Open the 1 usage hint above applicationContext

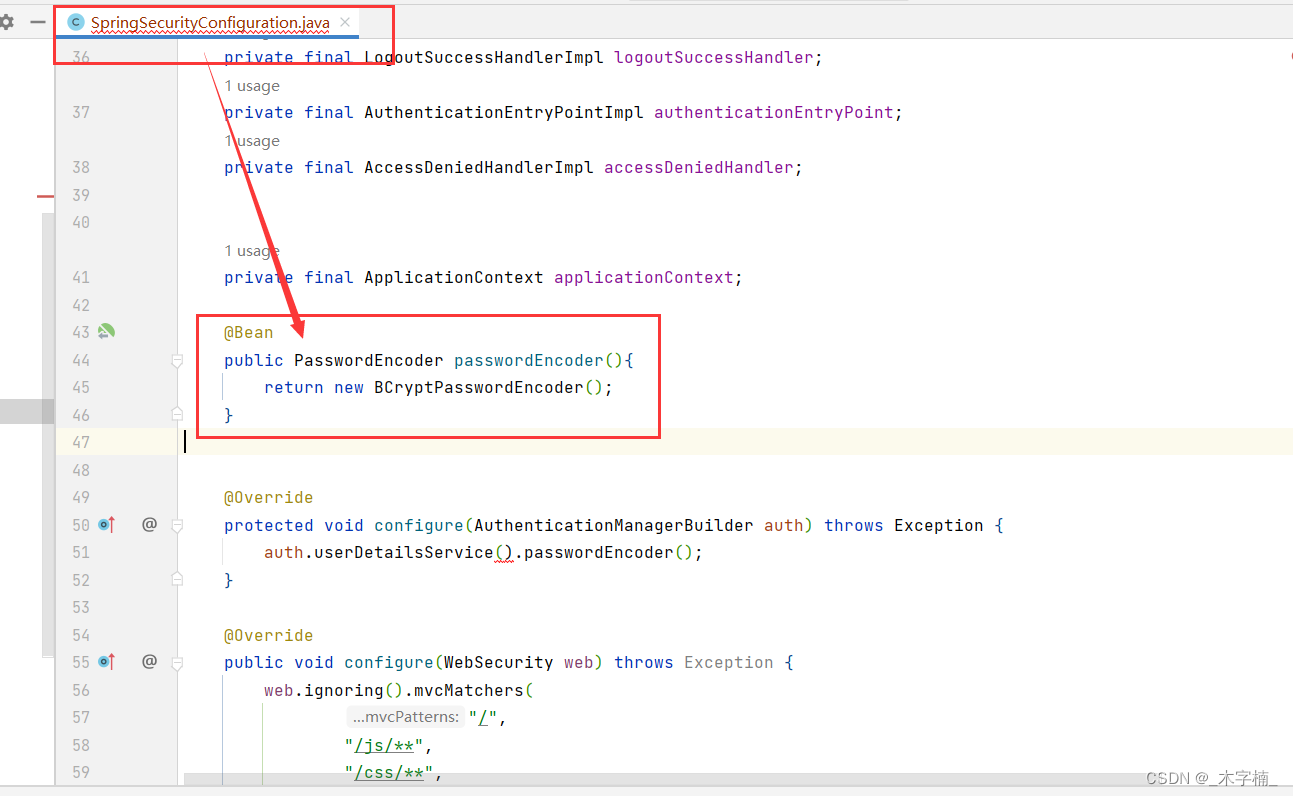[x=252, y=251]
